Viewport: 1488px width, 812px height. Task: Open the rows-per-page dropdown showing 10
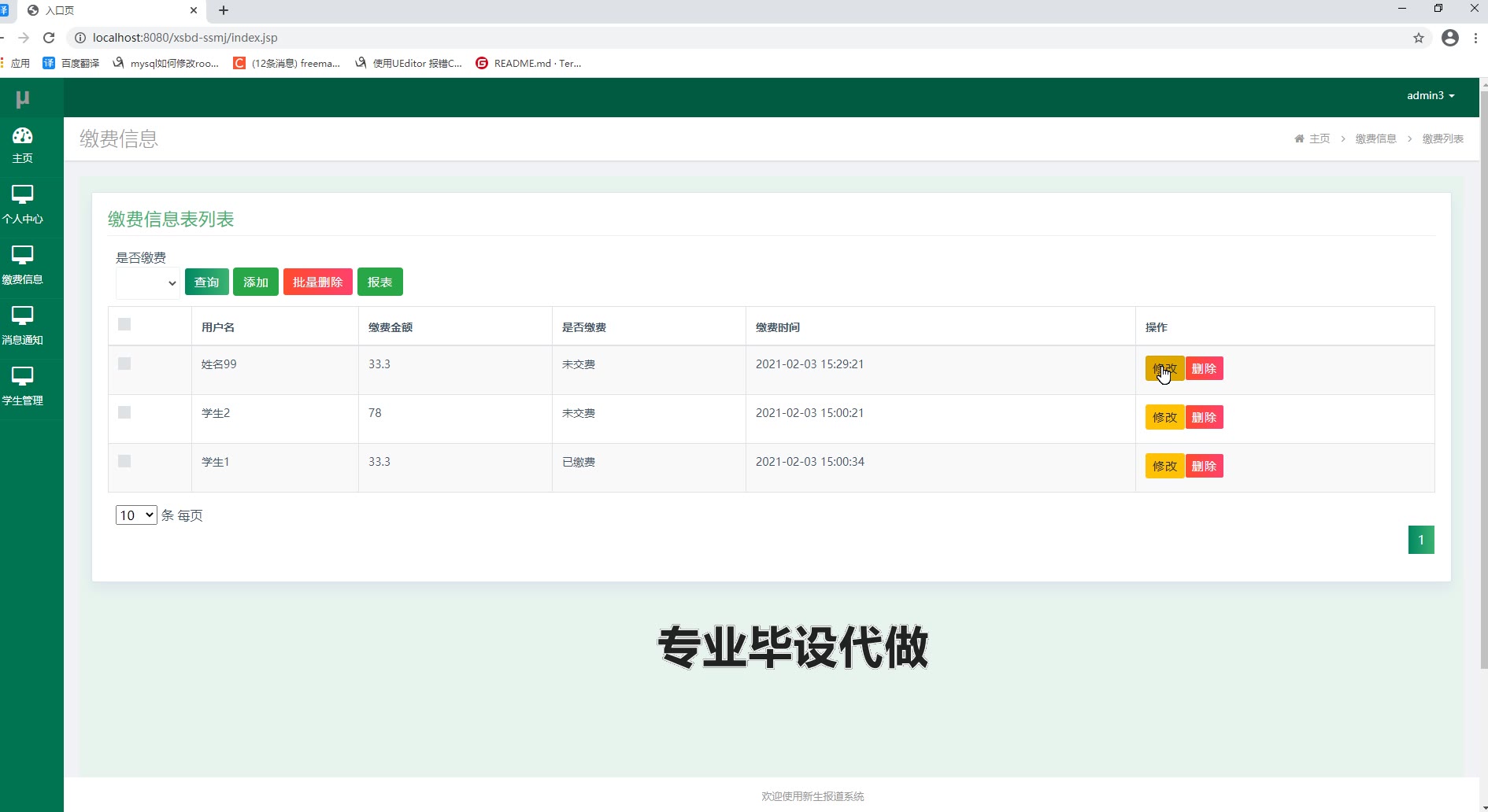click(136, 515)
